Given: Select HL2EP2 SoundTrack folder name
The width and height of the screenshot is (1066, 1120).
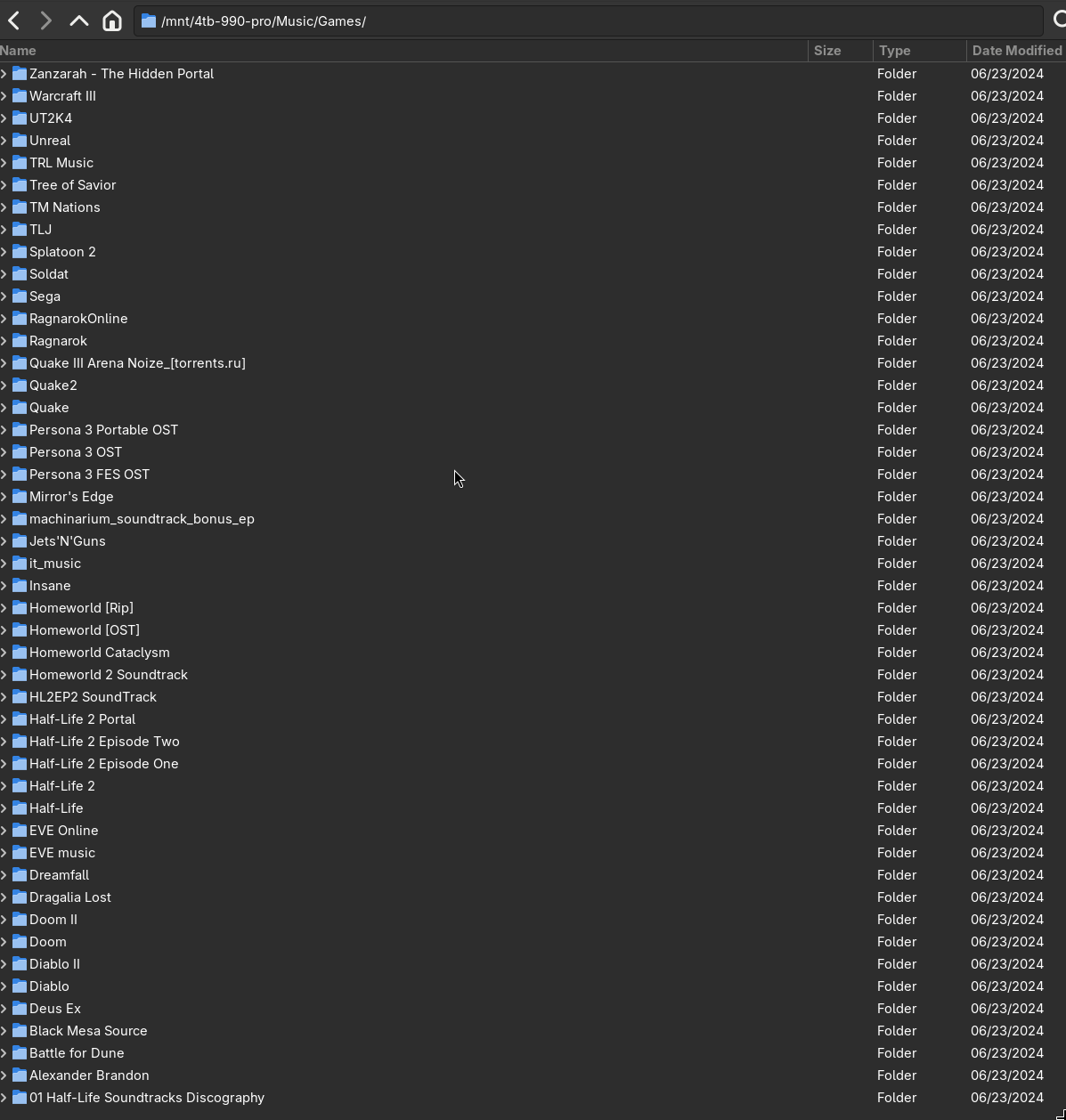Looking at the screenshot, I should (93, 697).
